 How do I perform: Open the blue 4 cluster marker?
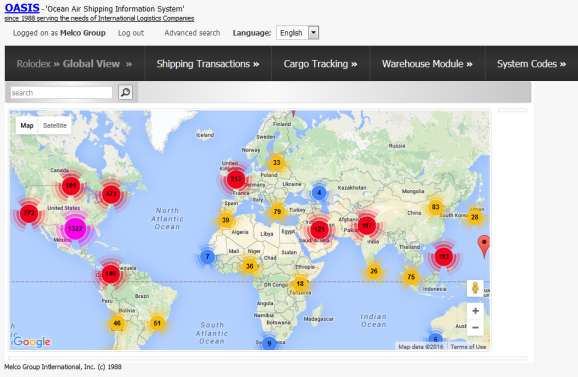(319, 192)
